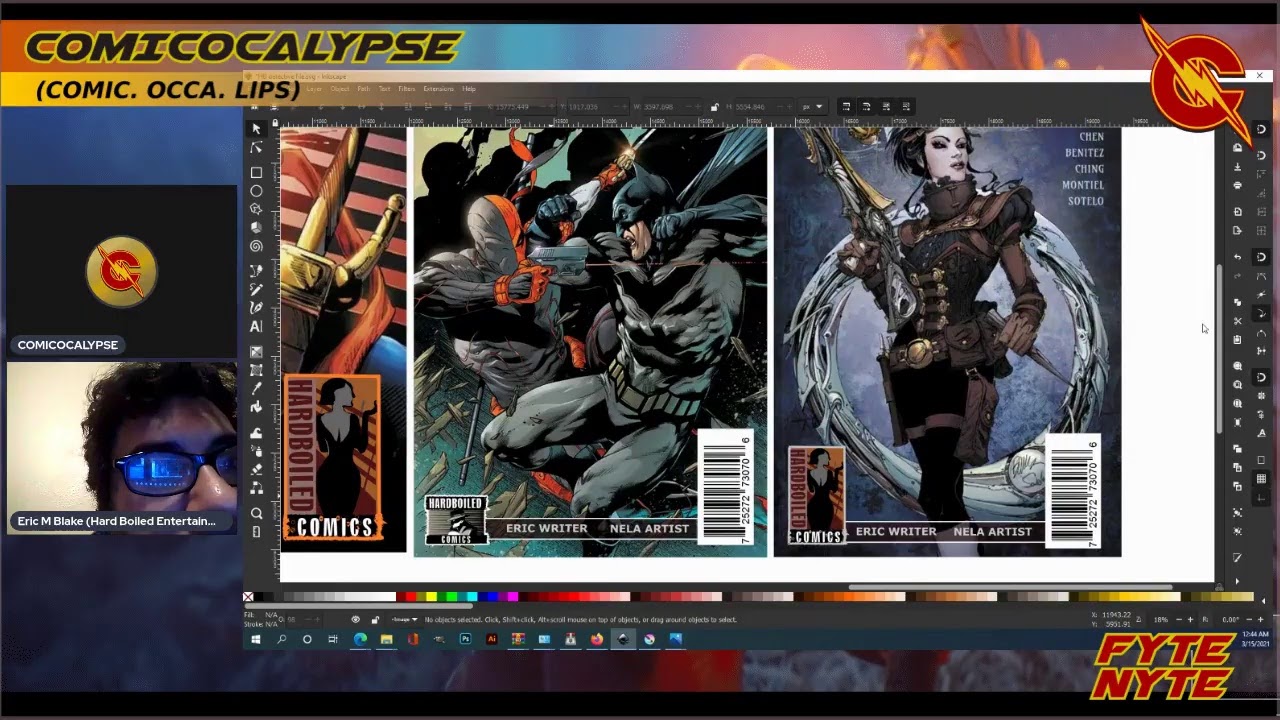
Task: Open the Extensions menu
Action: tap(438, 89)
